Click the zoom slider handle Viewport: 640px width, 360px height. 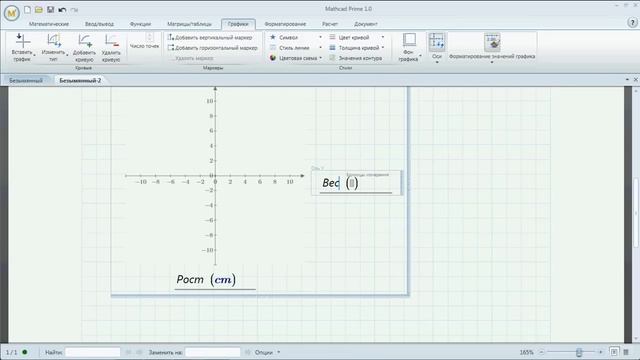click(579, 352)
